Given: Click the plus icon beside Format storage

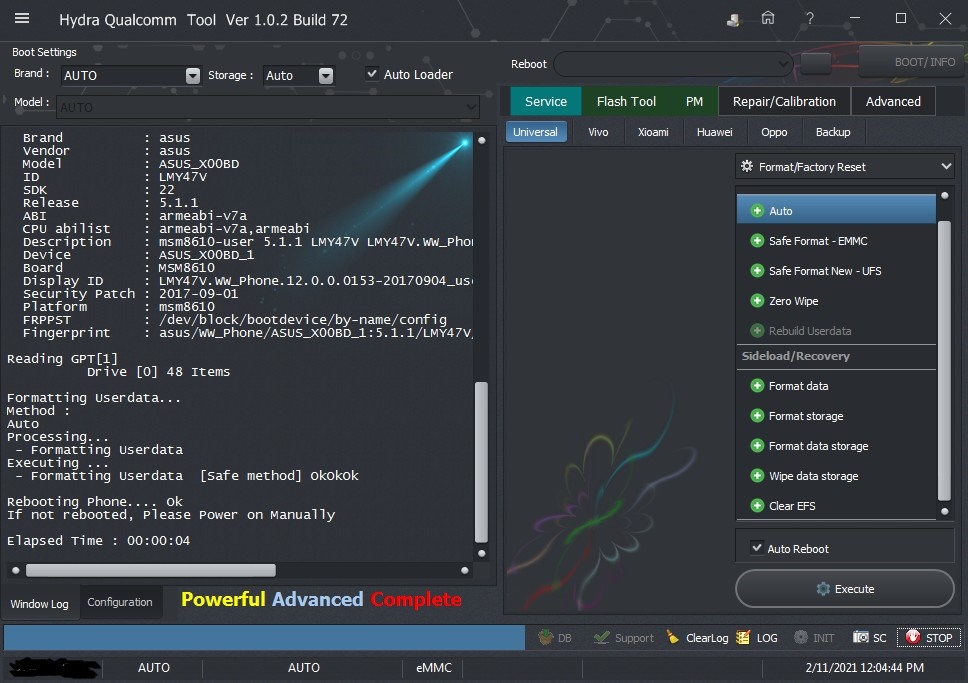Looking at the screenshot, I should [x=757, y=416].
